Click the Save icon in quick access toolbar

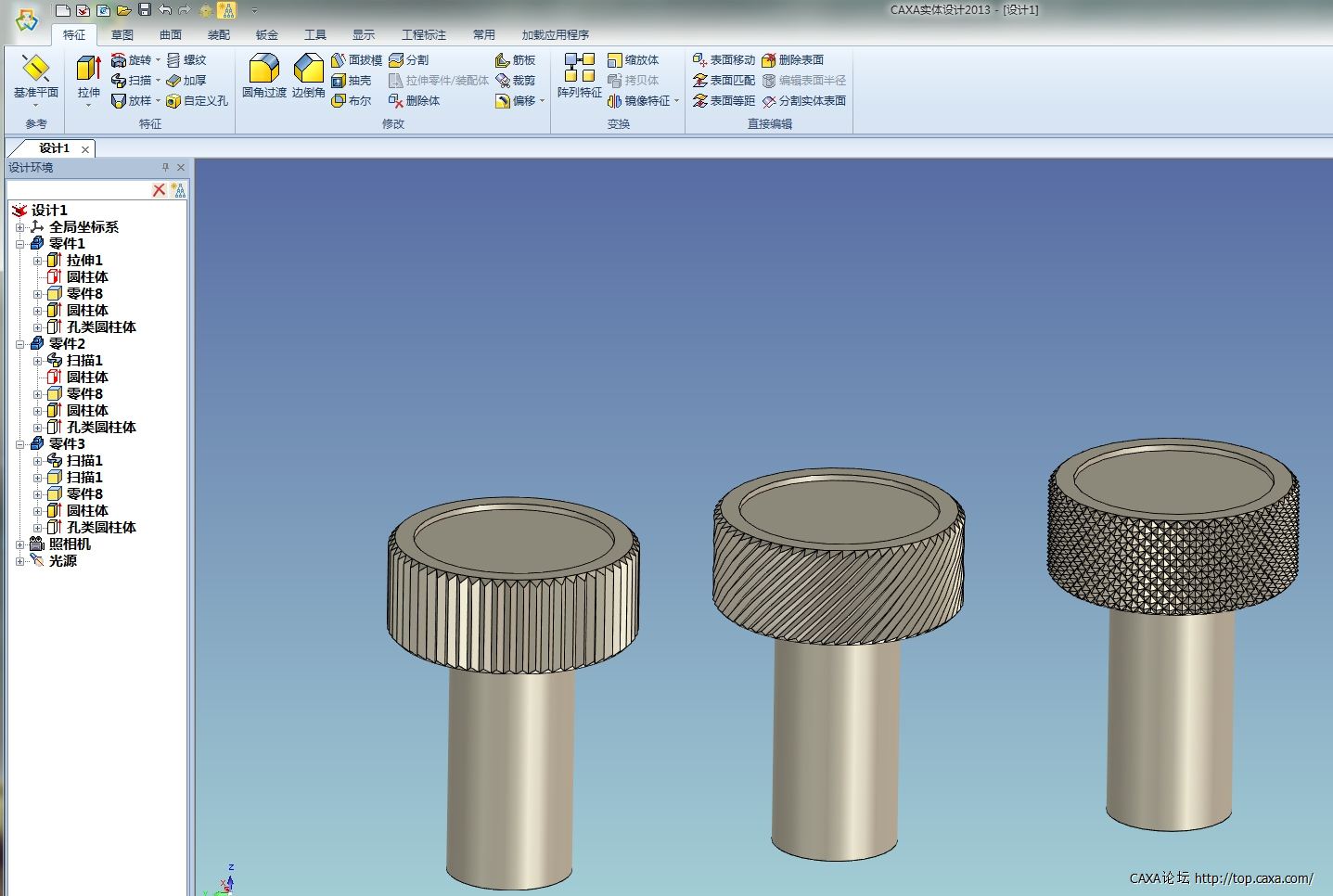pos(144,10)
